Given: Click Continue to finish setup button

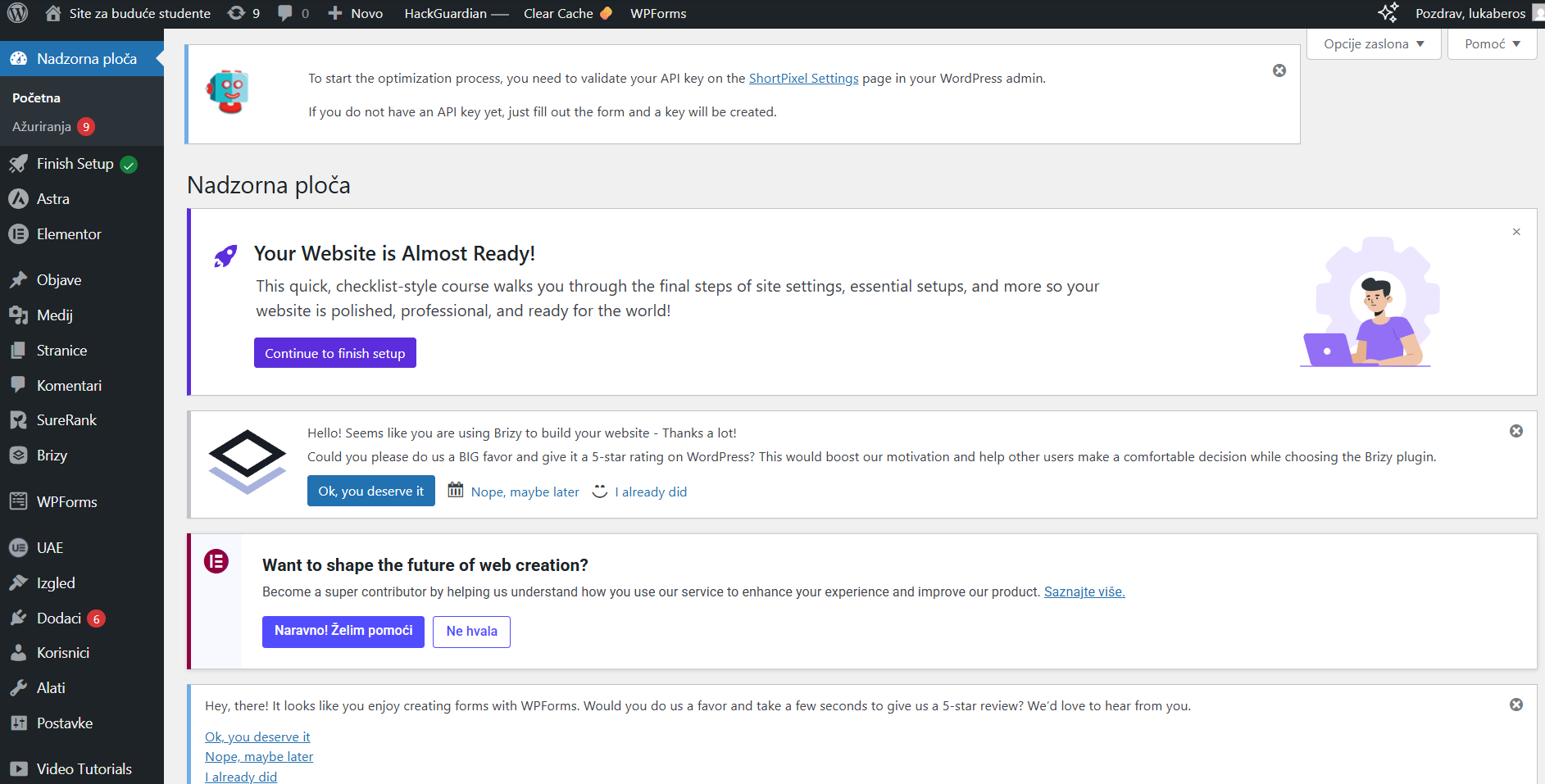Looking at the screenshot, I should pos(334,353).
